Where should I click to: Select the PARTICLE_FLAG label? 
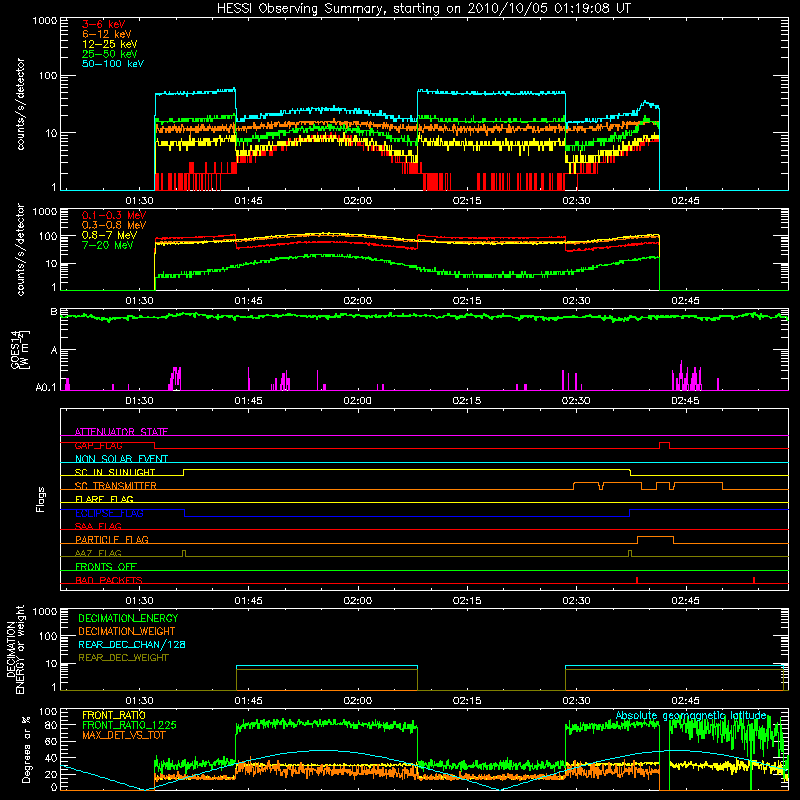coord(112,540)
